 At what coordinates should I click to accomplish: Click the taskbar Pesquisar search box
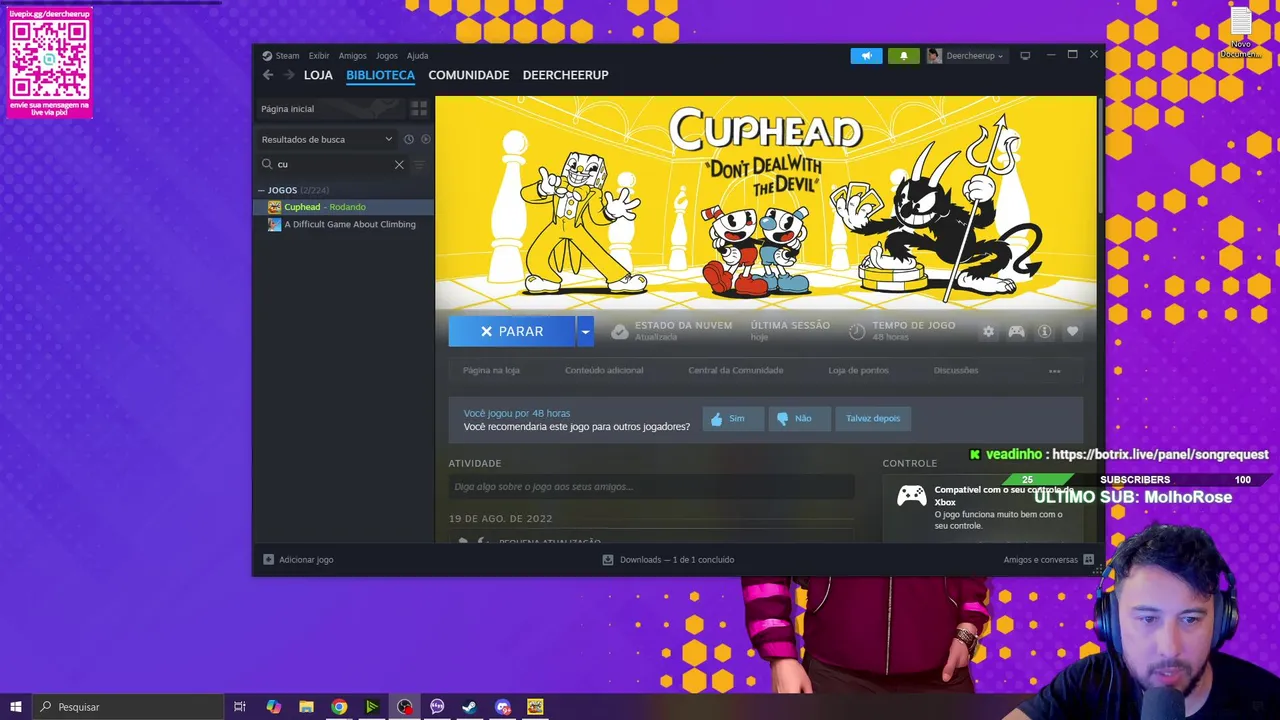tap(128, 707)
